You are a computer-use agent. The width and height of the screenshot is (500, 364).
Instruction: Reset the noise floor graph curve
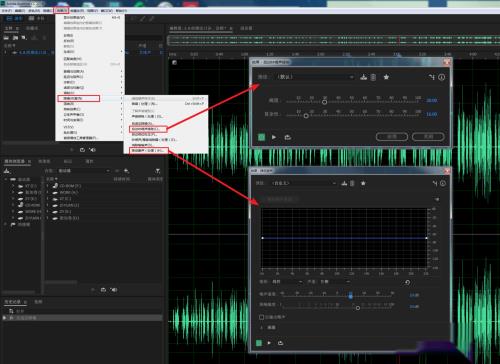[x=407, y=282]
